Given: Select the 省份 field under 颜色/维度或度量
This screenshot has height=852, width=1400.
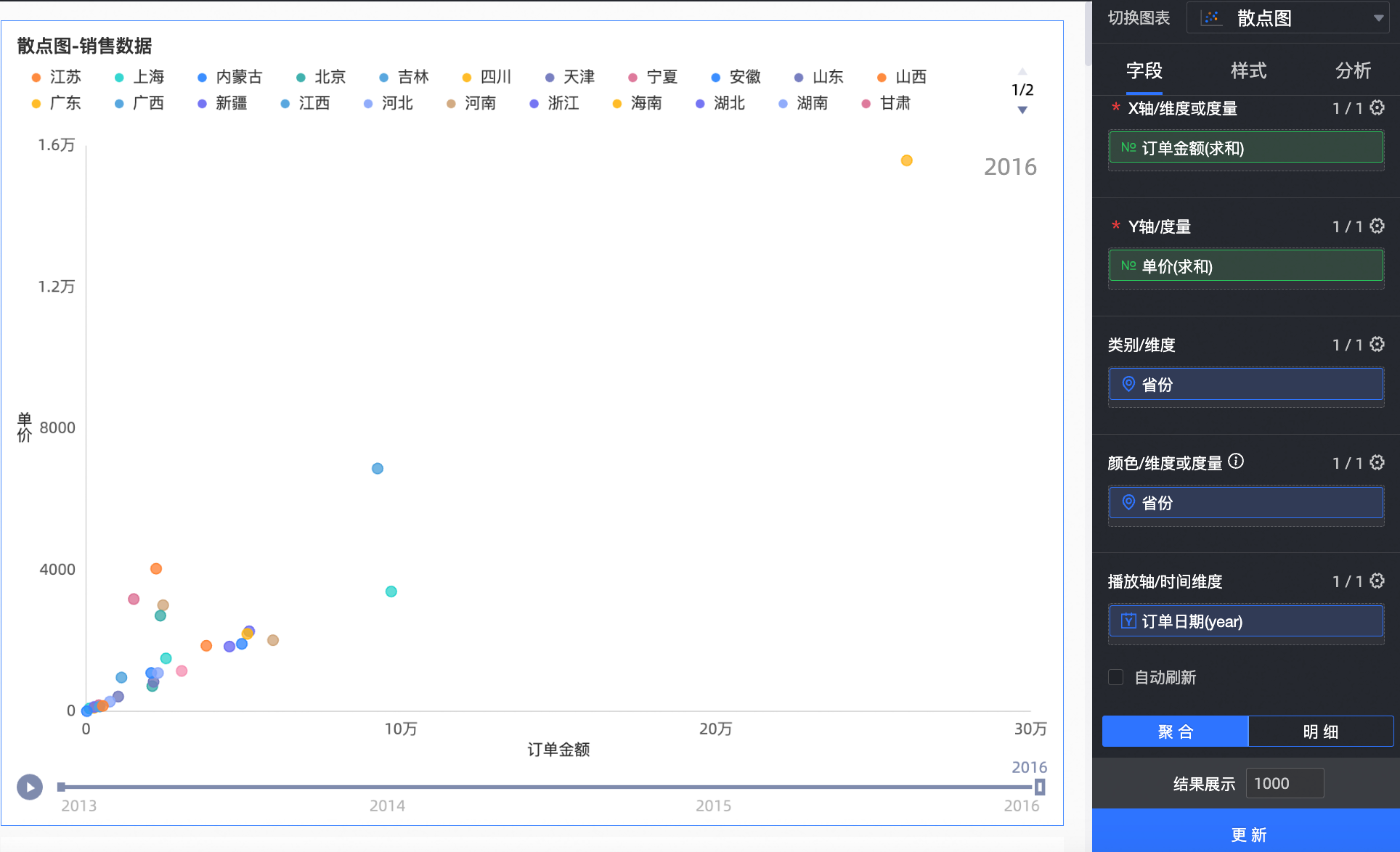Looking at the screenshot, I should click(1246, 503).
